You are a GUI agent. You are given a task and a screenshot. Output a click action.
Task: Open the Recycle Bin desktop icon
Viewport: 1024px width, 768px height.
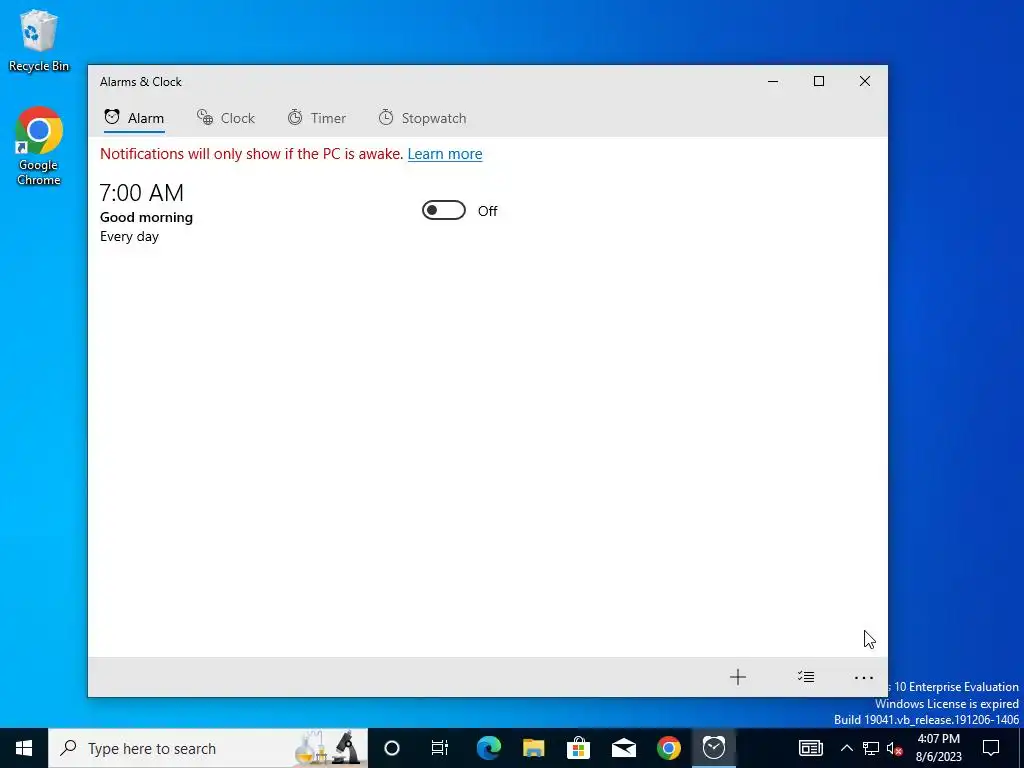pos(39,40)
